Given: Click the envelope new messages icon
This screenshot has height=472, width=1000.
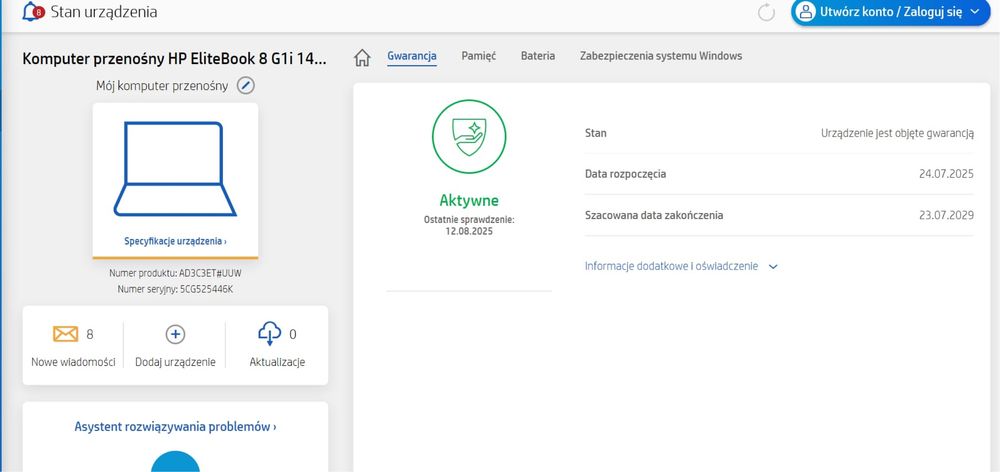Looking at the screenshot, I should point(65,334).
